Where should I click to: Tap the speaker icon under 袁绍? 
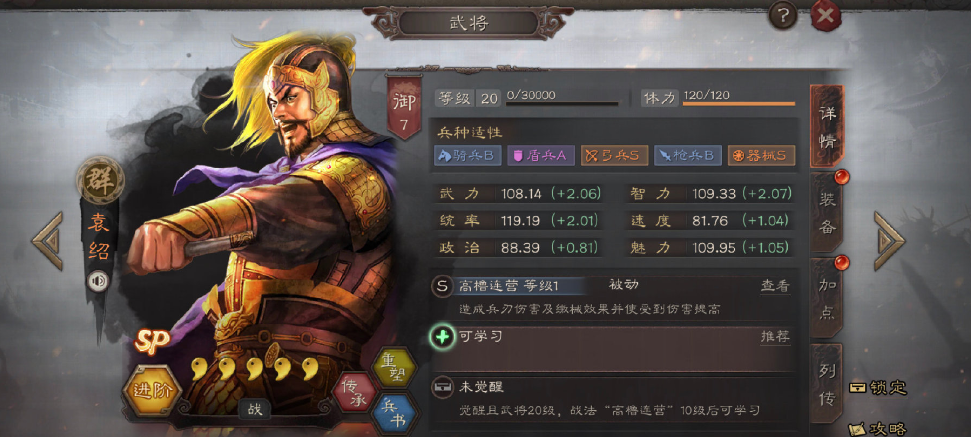(x=97, y=282)
